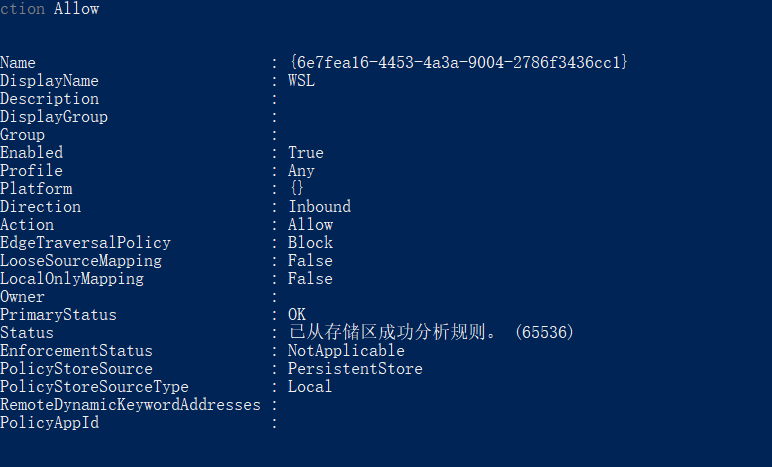Click the partial command text at the top

tap(50, 9)
